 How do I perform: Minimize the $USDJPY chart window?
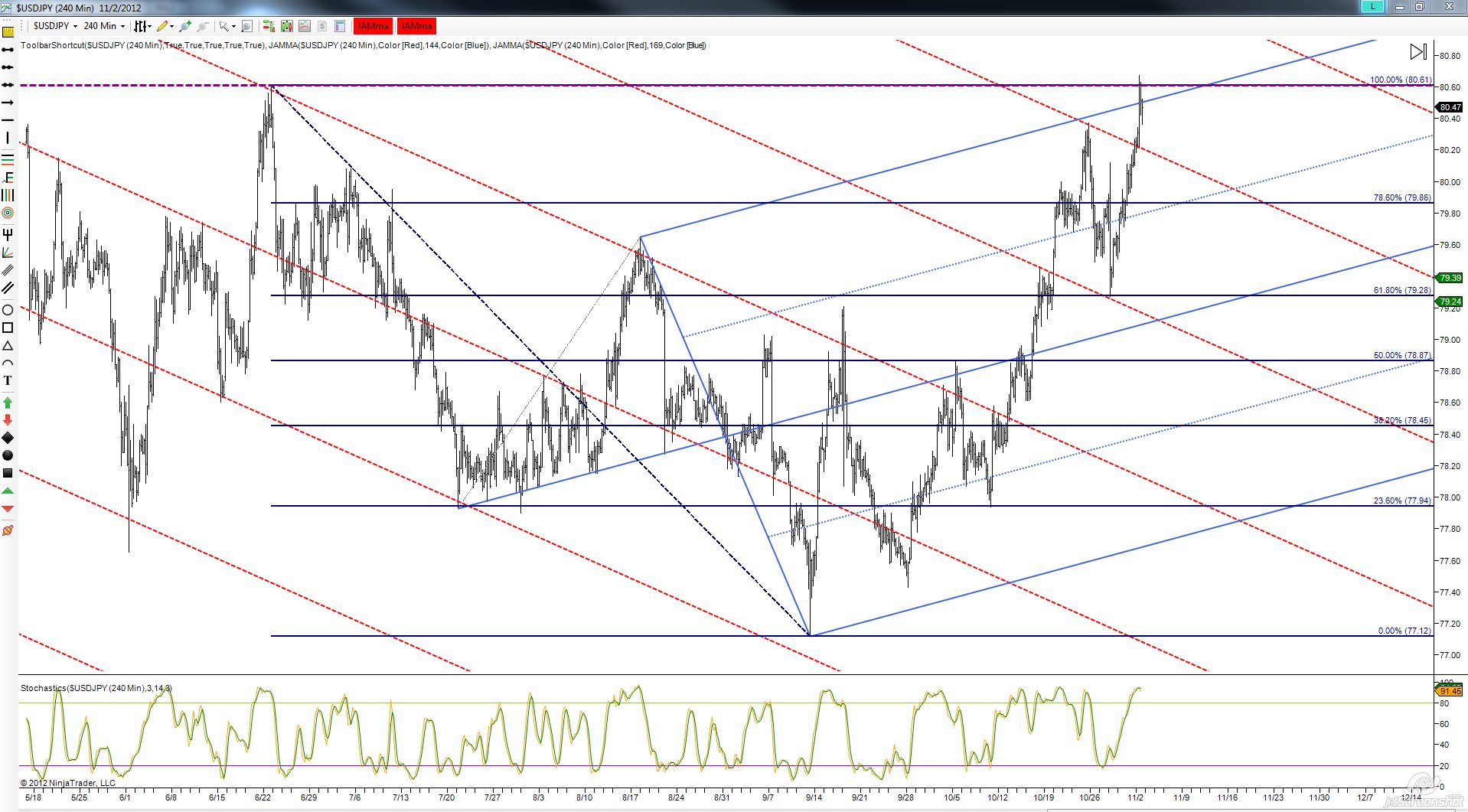tap(1400, 7)
